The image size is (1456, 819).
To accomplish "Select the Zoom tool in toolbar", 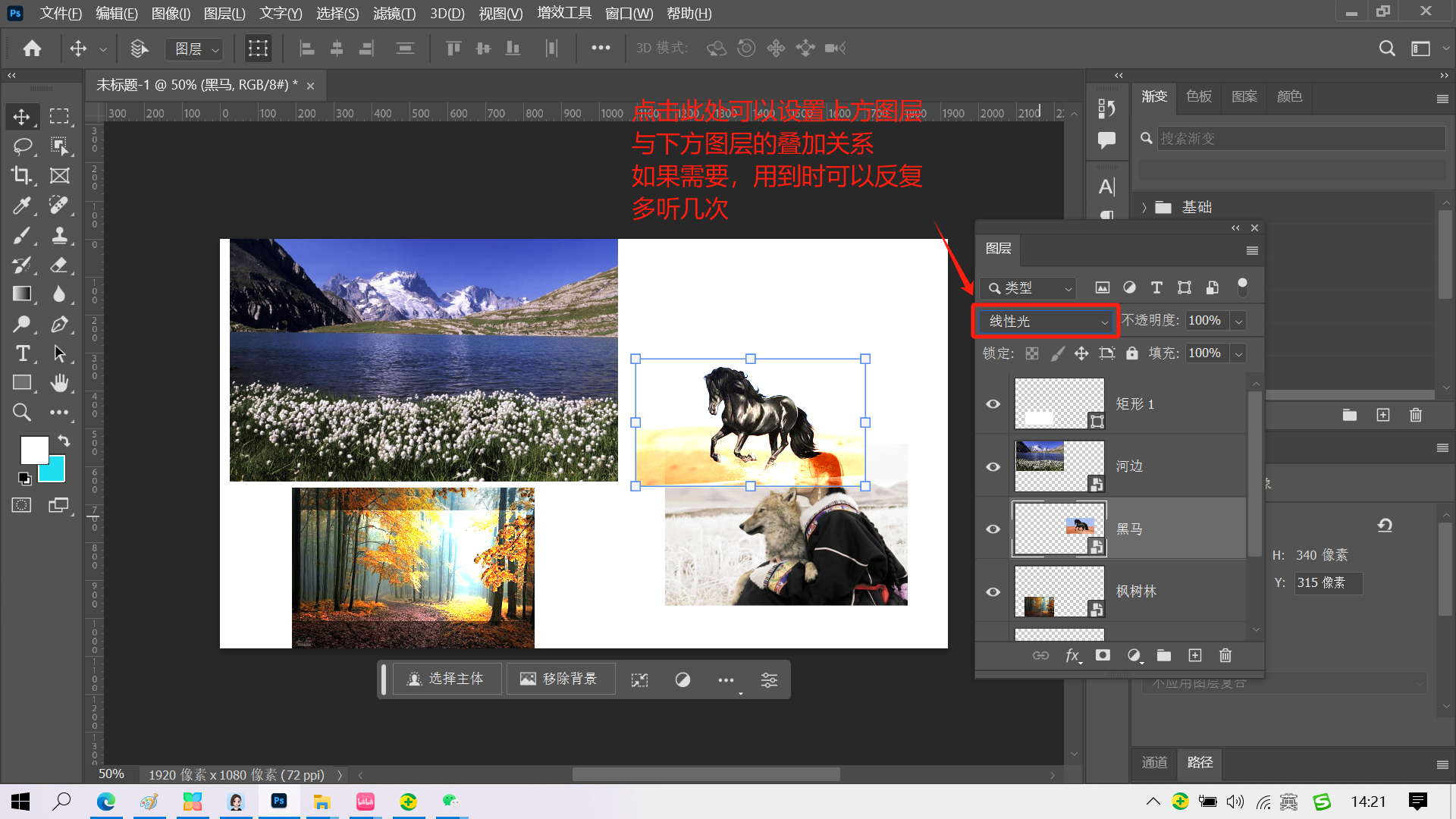I will [22, 413].
